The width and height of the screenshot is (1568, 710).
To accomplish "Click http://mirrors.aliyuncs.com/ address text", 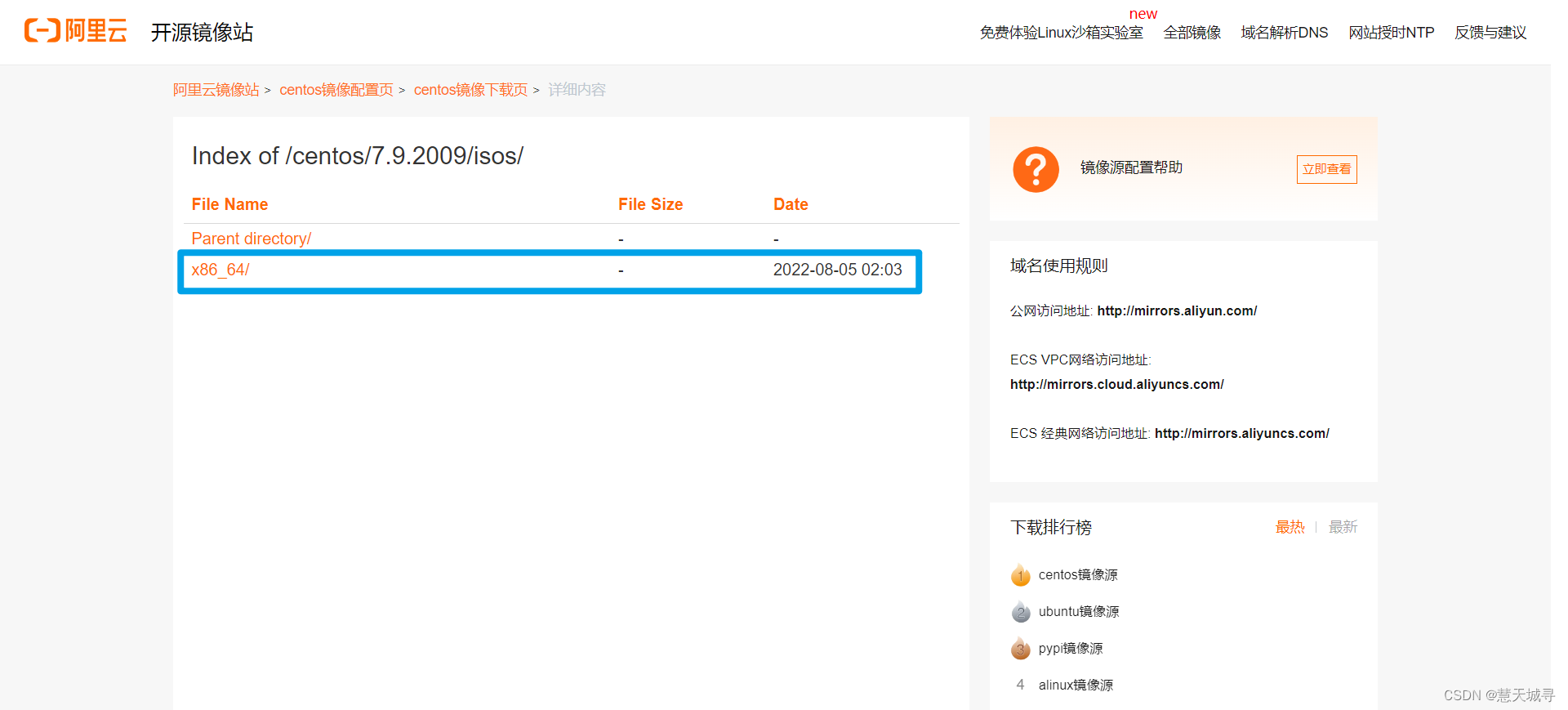I will [1241, 434].
